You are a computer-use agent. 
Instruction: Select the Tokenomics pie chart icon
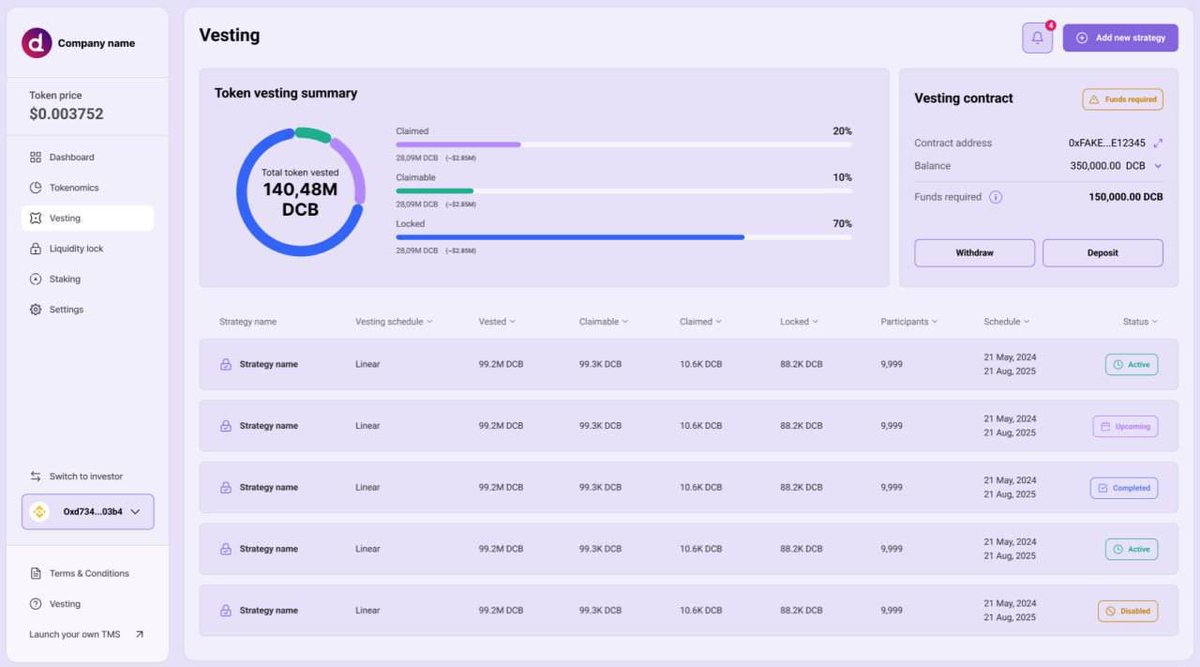(x=35, y=187)
